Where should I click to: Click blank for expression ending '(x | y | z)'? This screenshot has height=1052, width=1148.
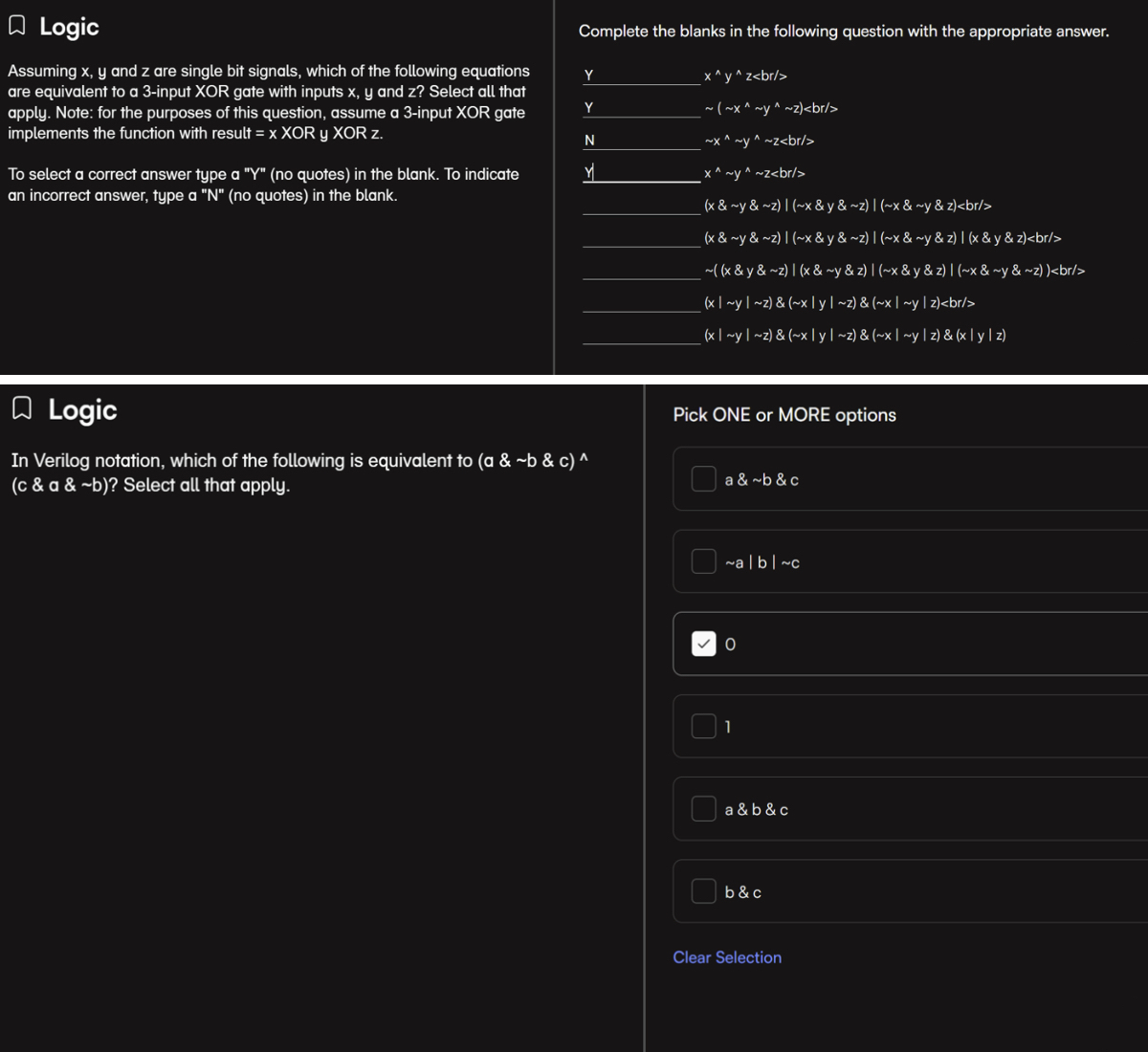[x=641, y=335]
